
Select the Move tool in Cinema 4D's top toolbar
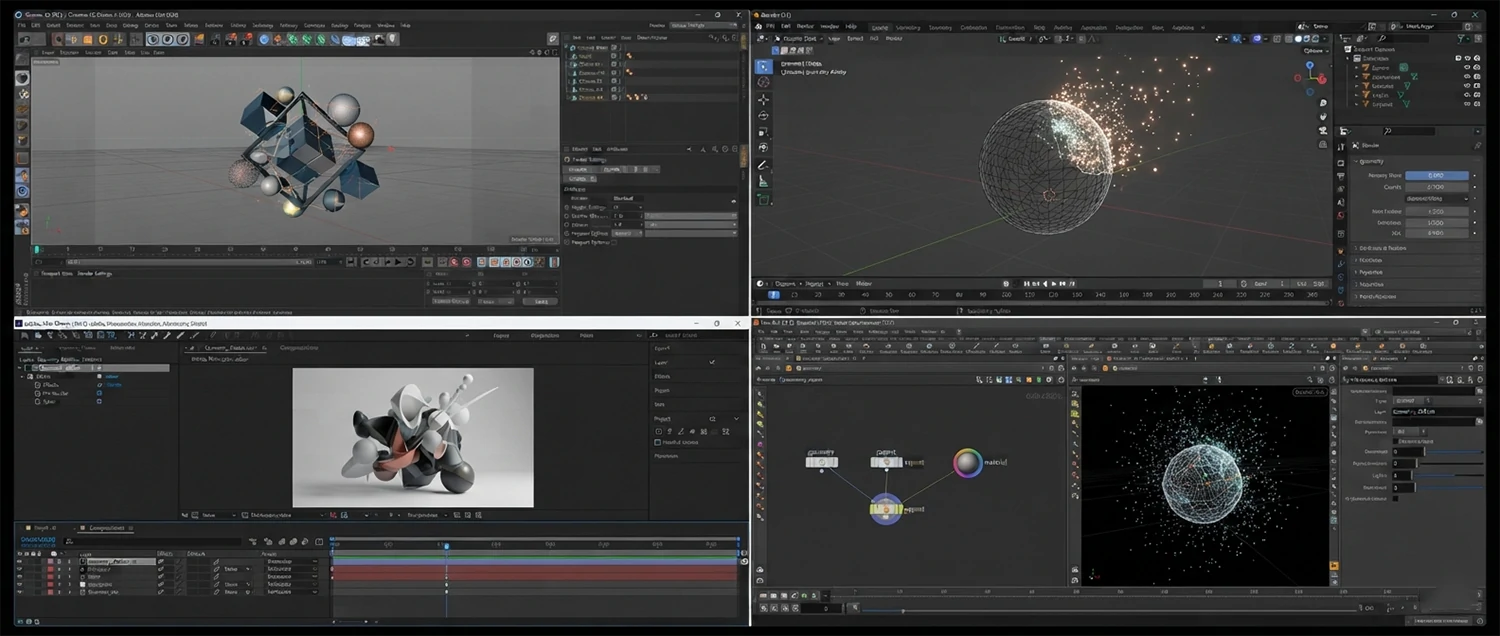tap(73, 39)
